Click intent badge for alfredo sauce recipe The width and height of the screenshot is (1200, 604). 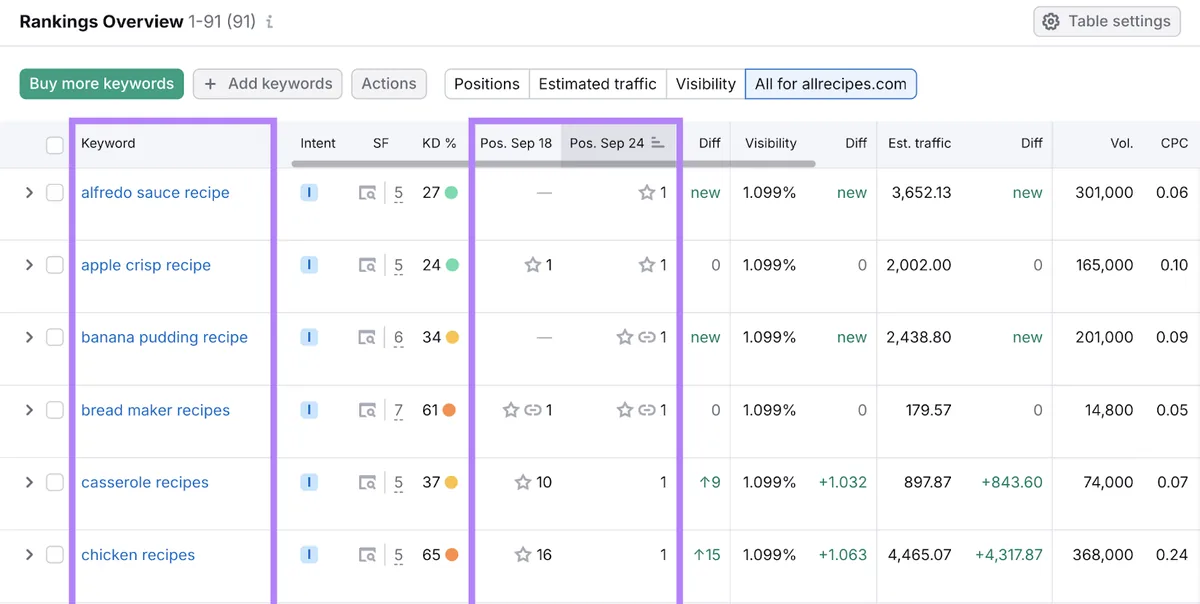point(309,193)
